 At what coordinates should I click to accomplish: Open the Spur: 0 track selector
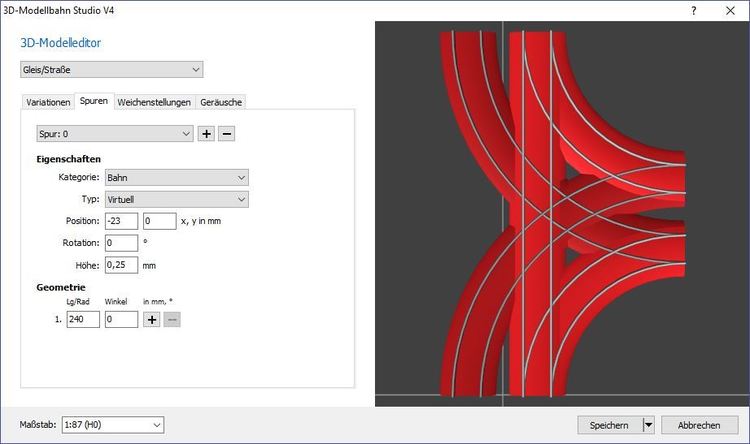[115, 134]
